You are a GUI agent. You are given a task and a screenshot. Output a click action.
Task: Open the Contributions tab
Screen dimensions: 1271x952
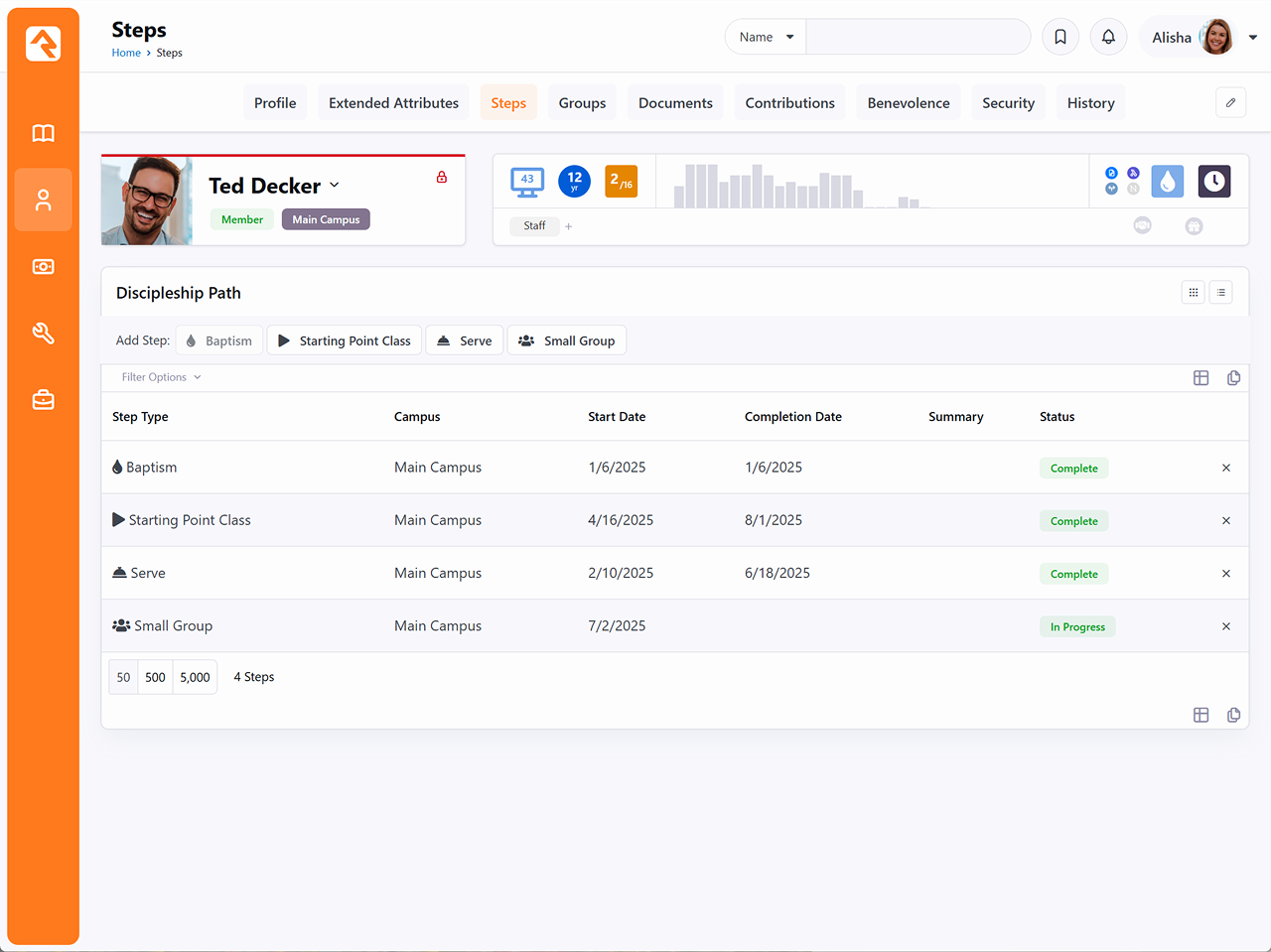pyautogui.click(x=789, y=103)
